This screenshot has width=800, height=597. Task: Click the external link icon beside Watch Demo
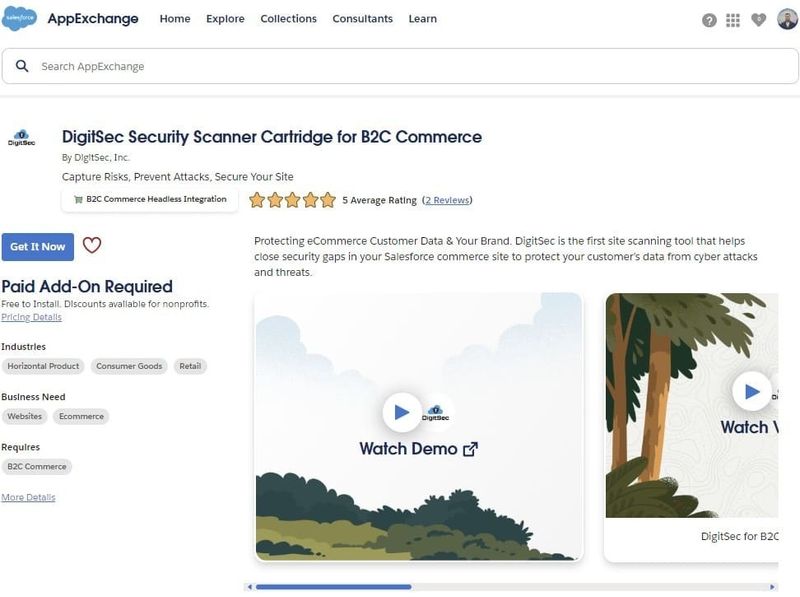pos(470,449)
